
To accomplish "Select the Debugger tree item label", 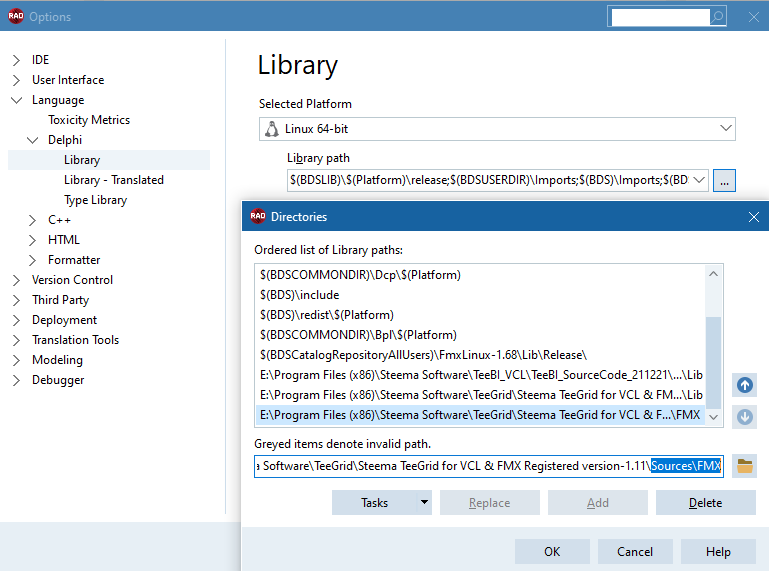I will click(x=58, y=380).
